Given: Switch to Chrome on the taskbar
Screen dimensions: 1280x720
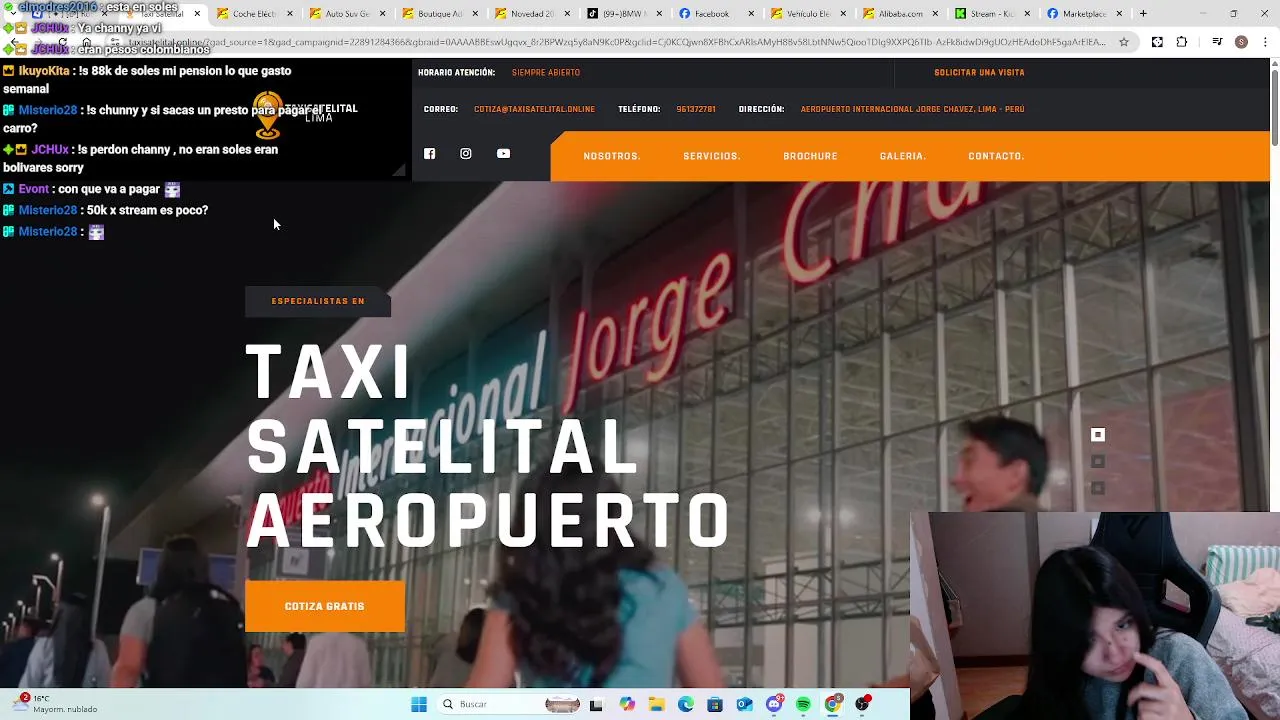Looking at the screenshot, I should (833, 704).
